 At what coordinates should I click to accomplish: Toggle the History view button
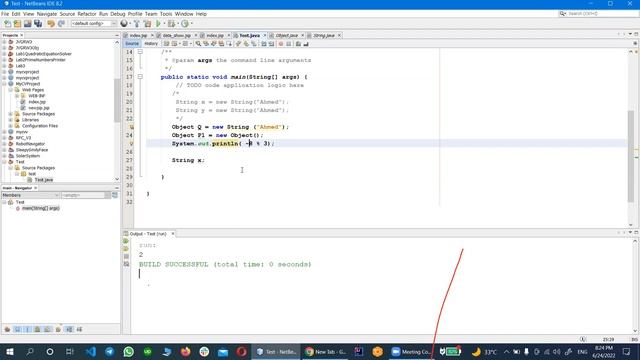tap(151, 44)
